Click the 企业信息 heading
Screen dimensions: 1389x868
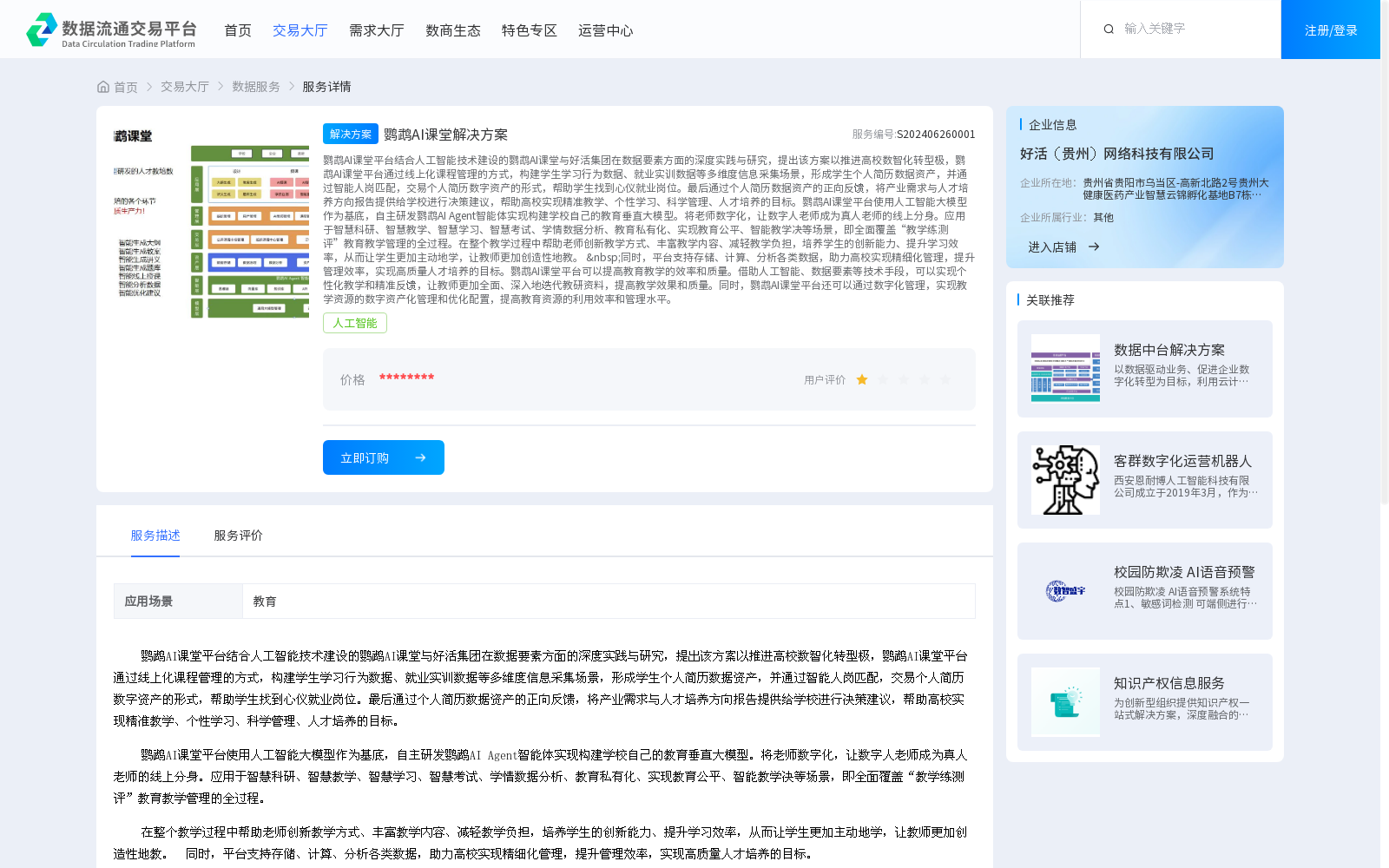point(1053,125)
